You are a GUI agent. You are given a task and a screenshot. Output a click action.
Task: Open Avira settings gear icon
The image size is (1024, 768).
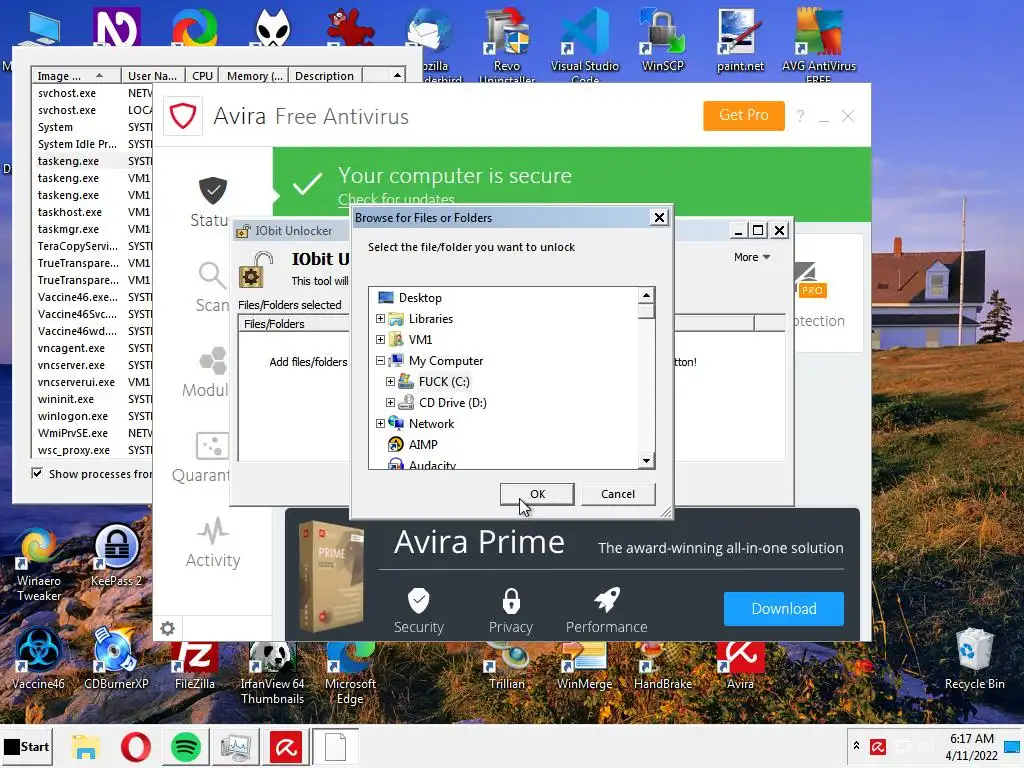pos(168,628)
